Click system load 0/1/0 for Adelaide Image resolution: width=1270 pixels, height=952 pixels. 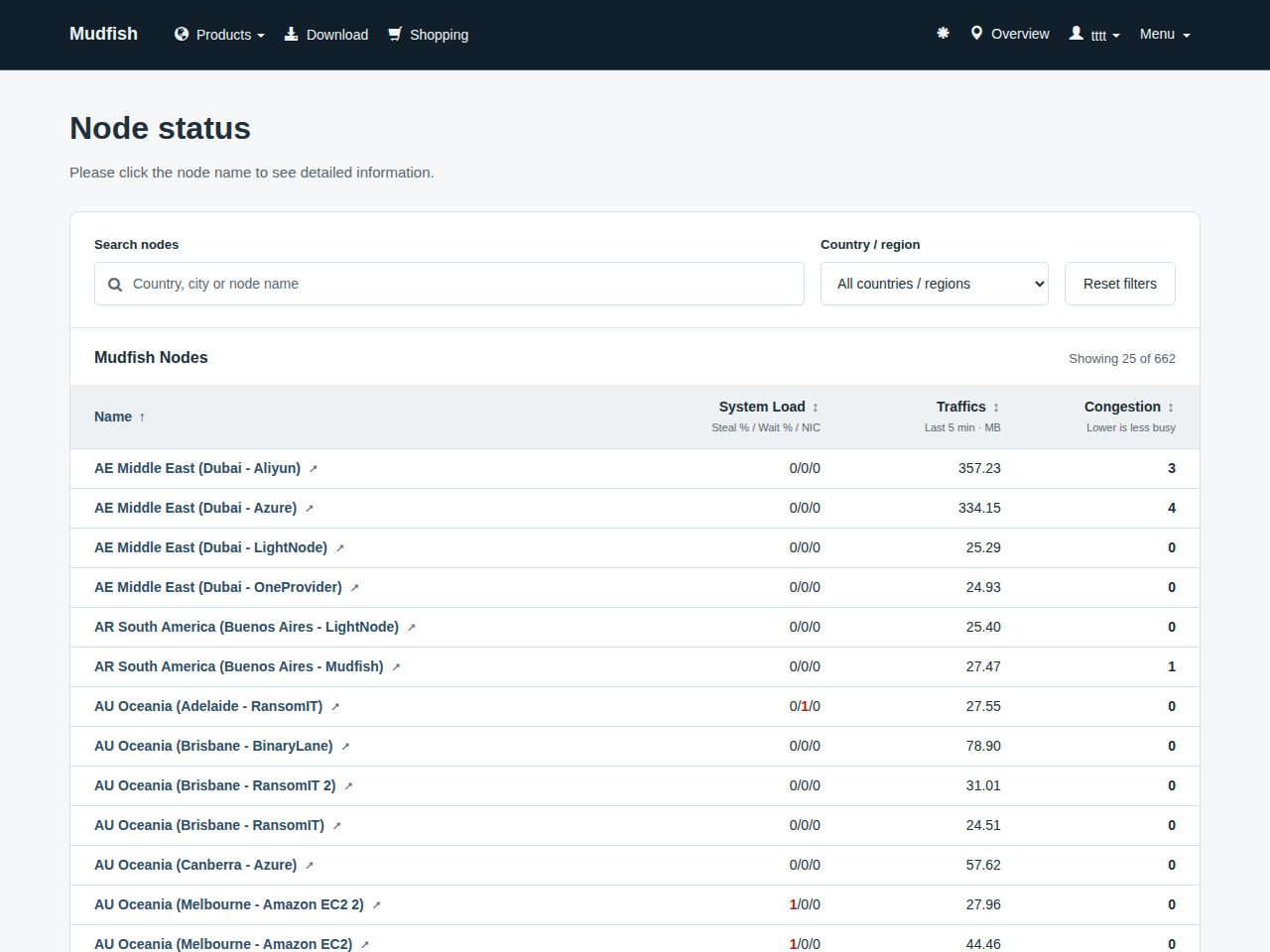(x=805, y=706)
